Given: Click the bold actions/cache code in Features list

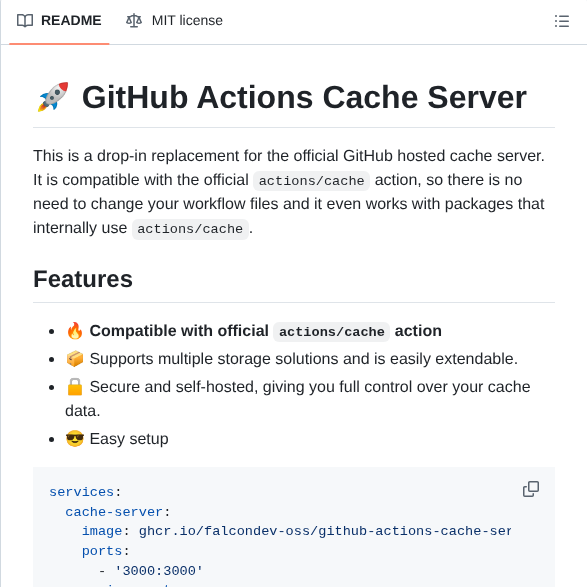Looking at the screenshot, I should point(331,332).
